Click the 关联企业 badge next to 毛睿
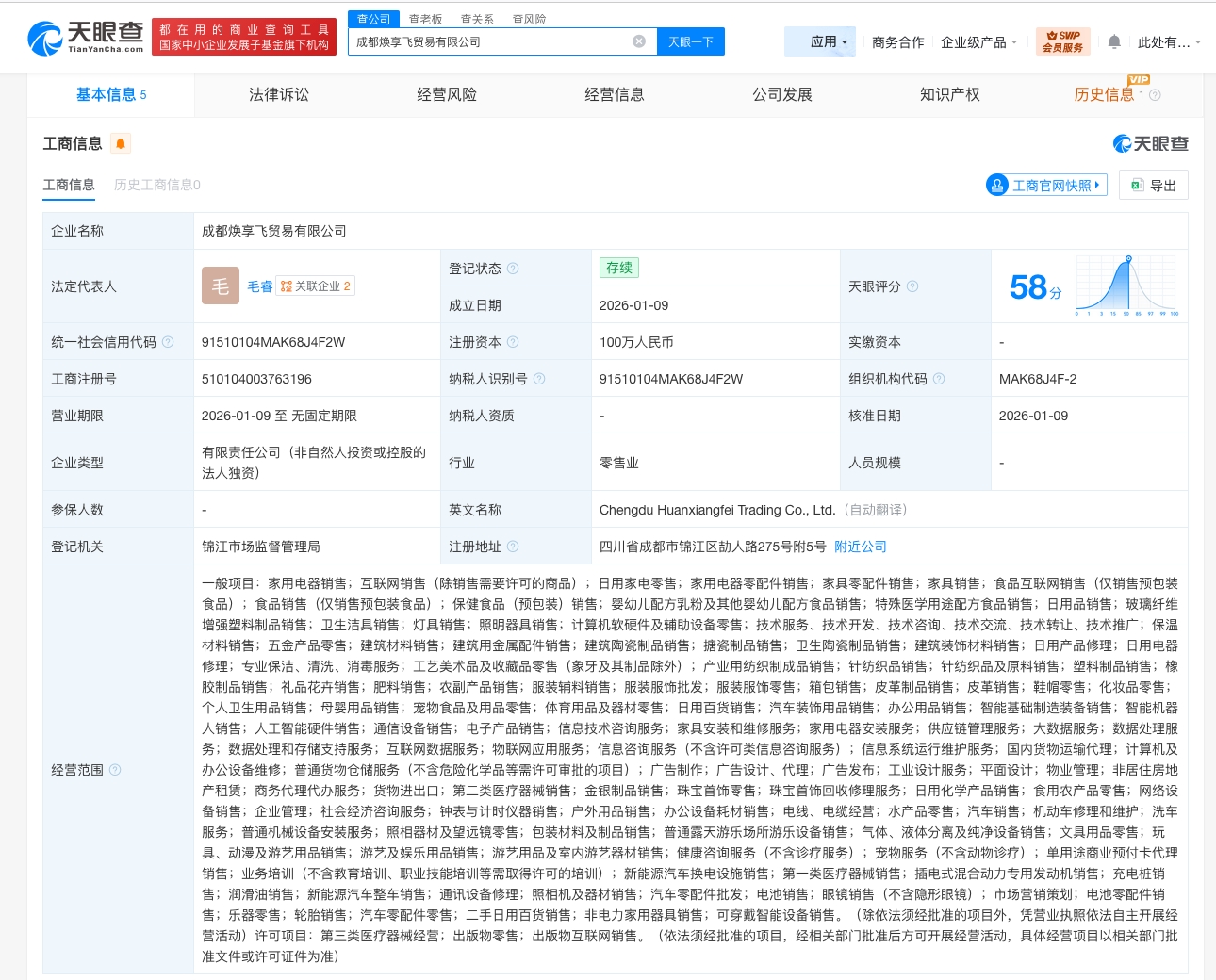Image resolution: width=1216 pixels, height=980 pixels. coord(315,286)
